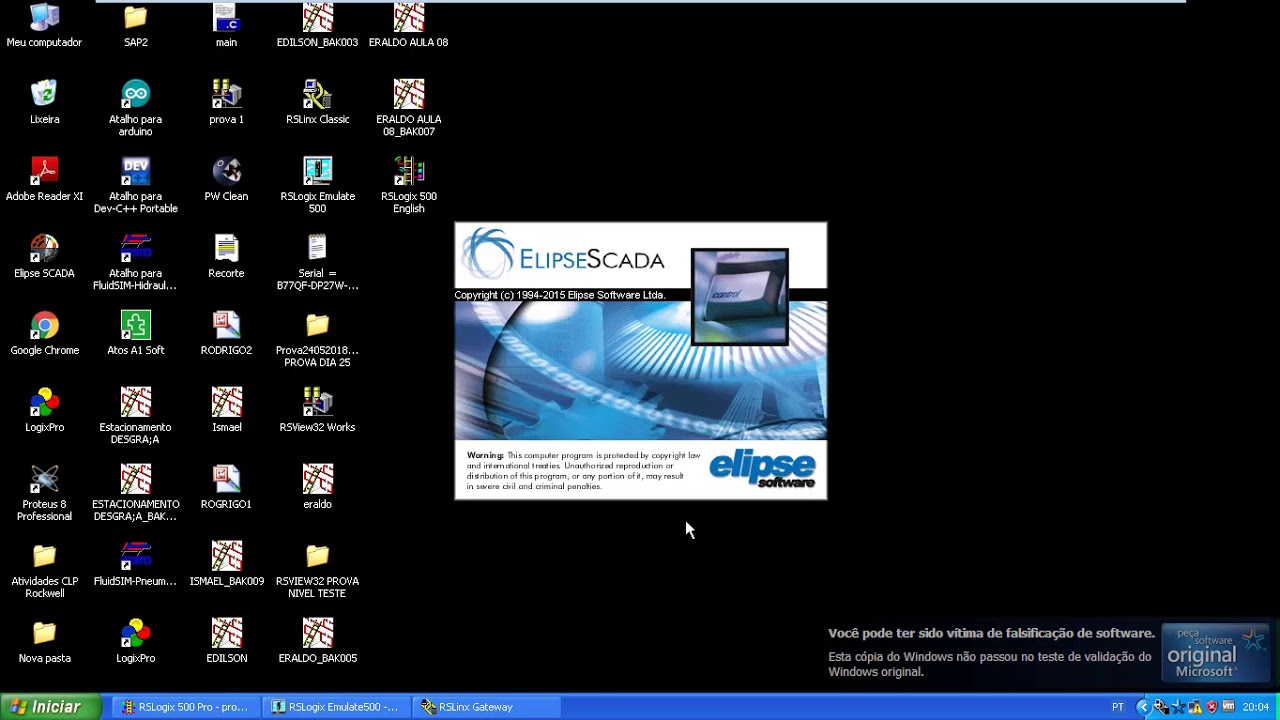Open the Meu computador desktop icon
Screen dimensions: 1280x720
tap(44, 25)
